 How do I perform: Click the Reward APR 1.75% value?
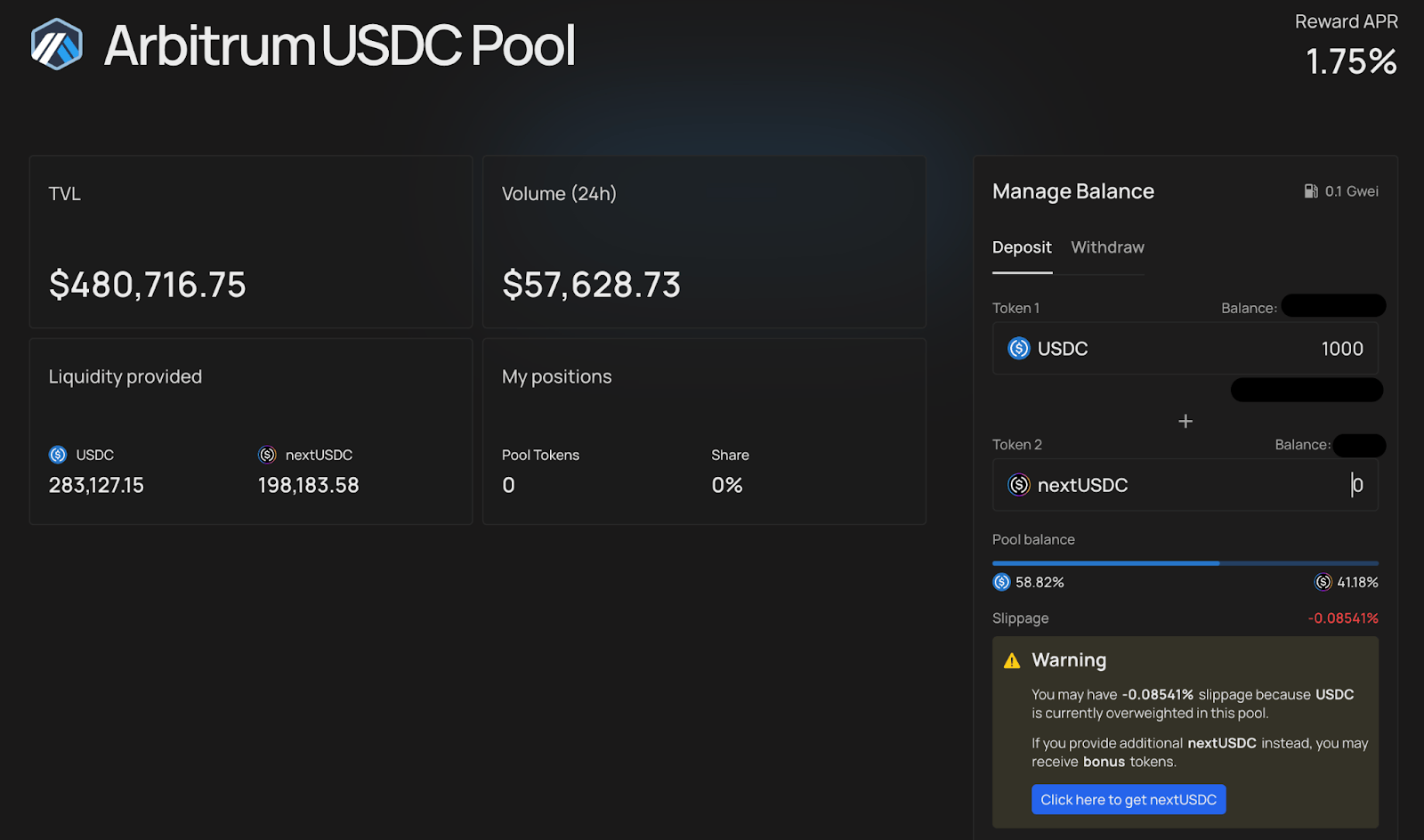coord(1351,61)
